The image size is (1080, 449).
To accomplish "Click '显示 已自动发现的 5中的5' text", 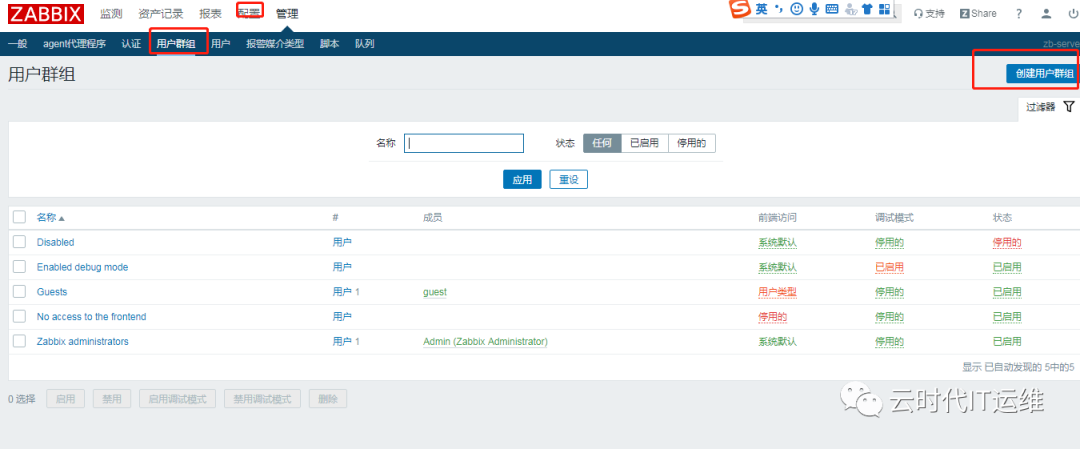I will click(1018, 367).
